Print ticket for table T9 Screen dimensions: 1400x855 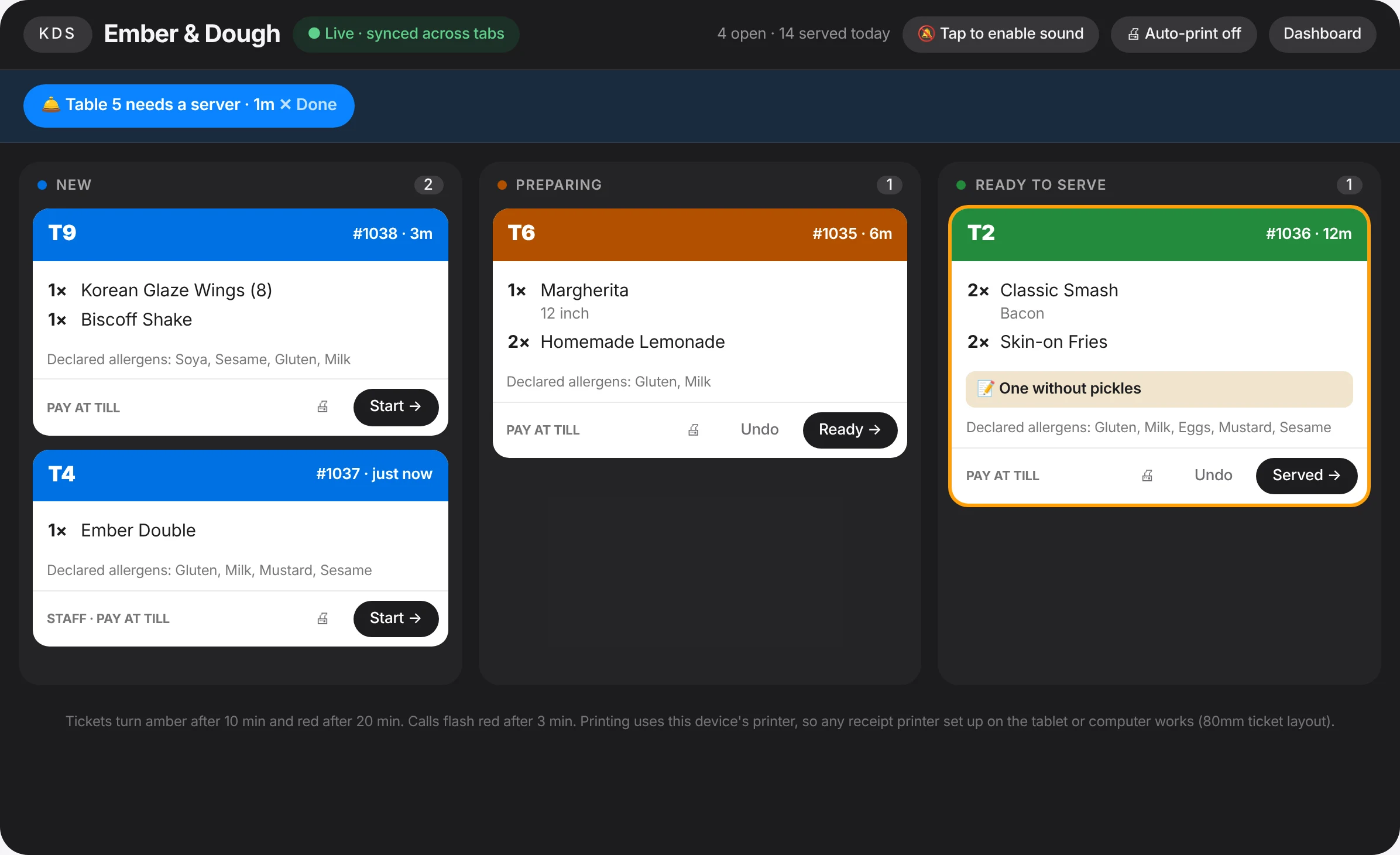(322, 406)
